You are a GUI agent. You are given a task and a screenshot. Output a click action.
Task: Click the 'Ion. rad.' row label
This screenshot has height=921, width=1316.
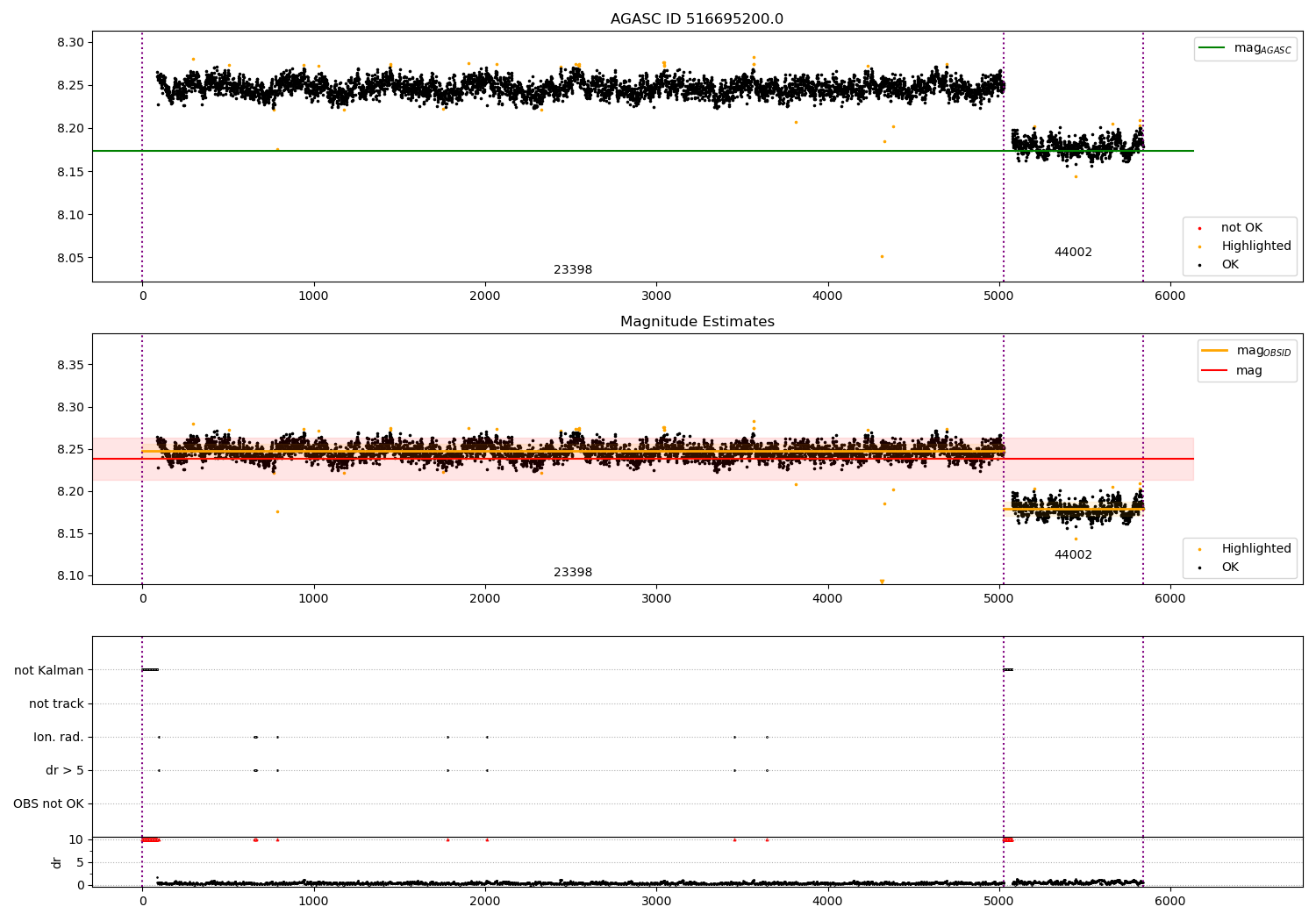[59, 737]
